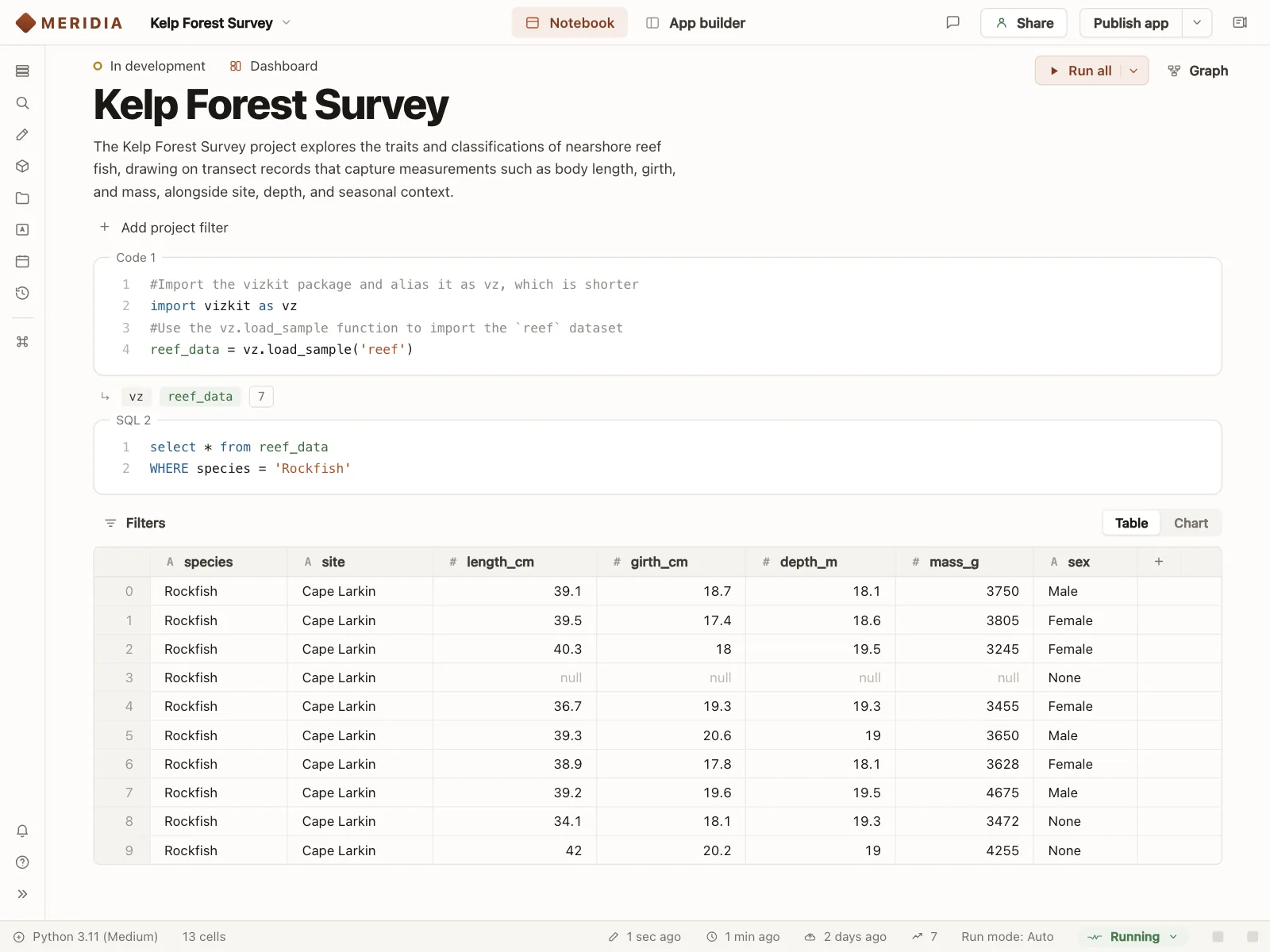
Task: Click inside the Code 1 editor cell
Action: (x=657, y=317)
